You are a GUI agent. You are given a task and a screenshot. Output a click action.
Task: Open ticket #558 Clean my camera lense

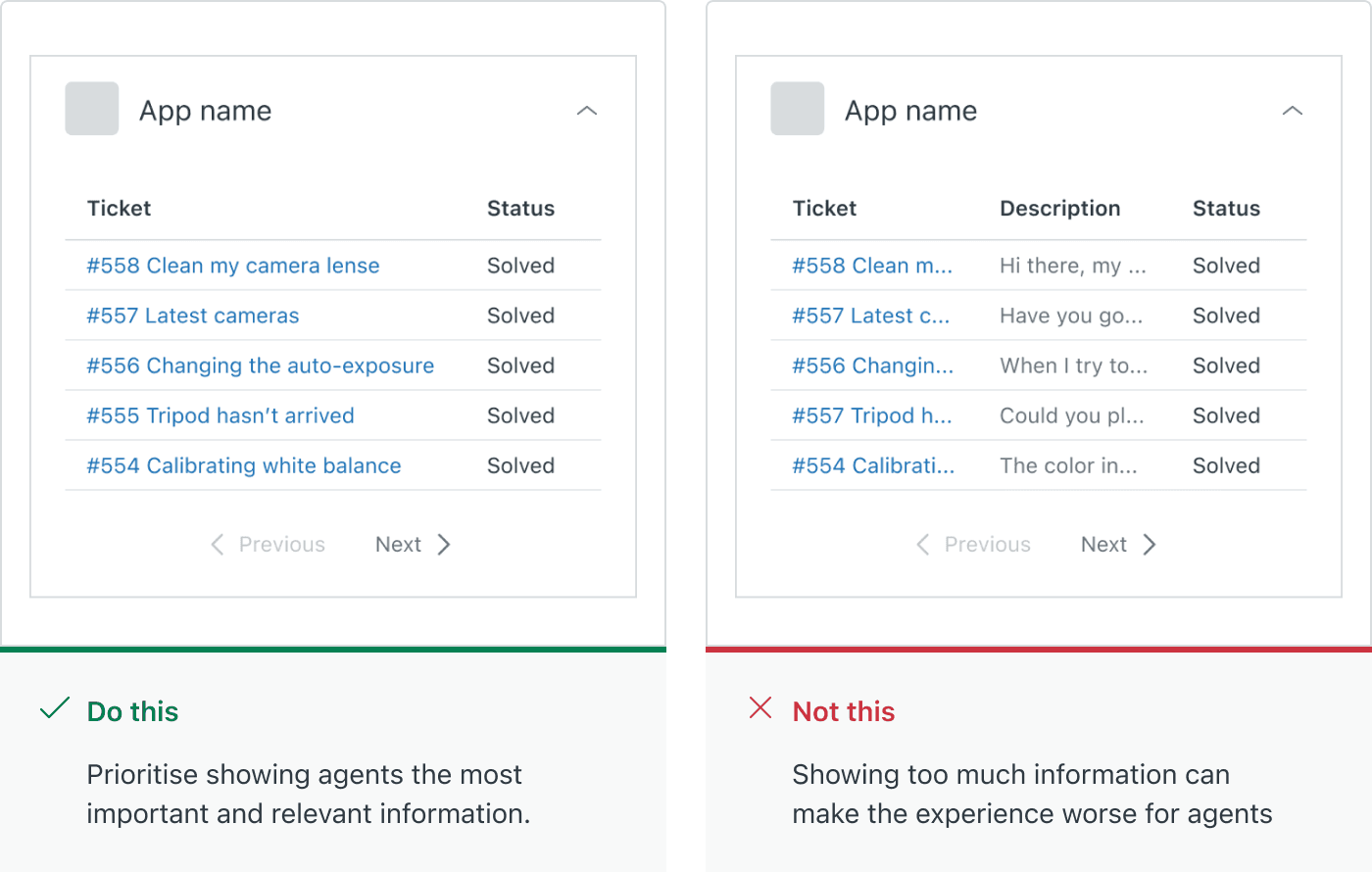pyautogui.click(x=231, y=266)
